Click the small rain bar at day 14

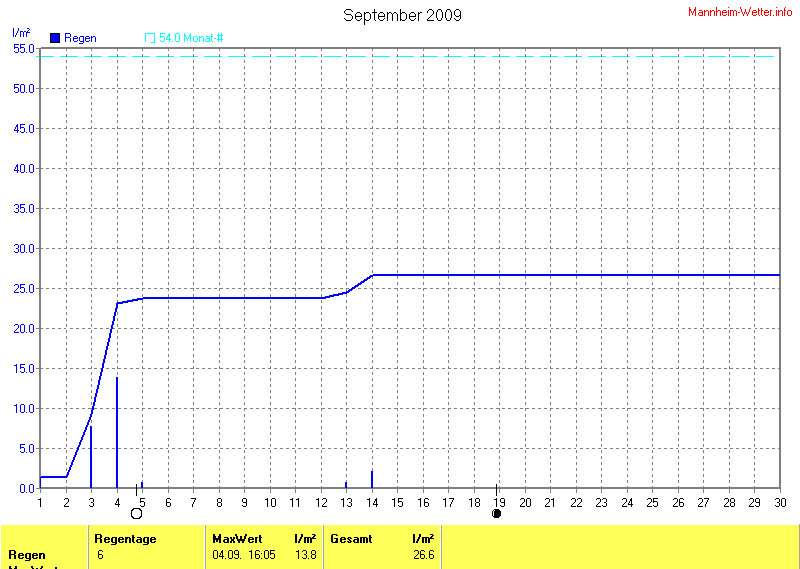[x=372, y=479]
